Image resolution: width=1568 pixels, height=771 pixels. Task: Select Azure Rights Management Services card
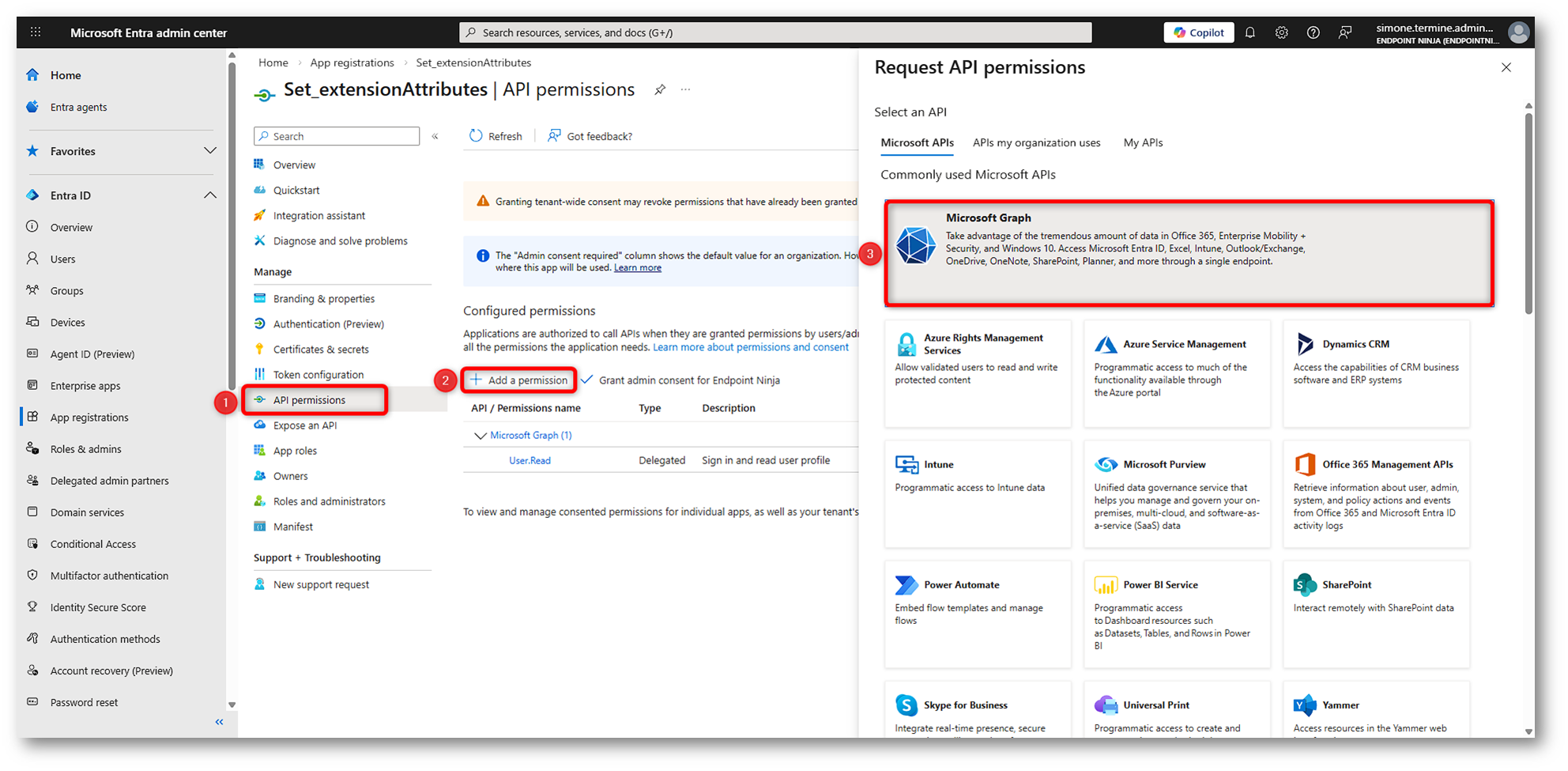coord(978,373)
